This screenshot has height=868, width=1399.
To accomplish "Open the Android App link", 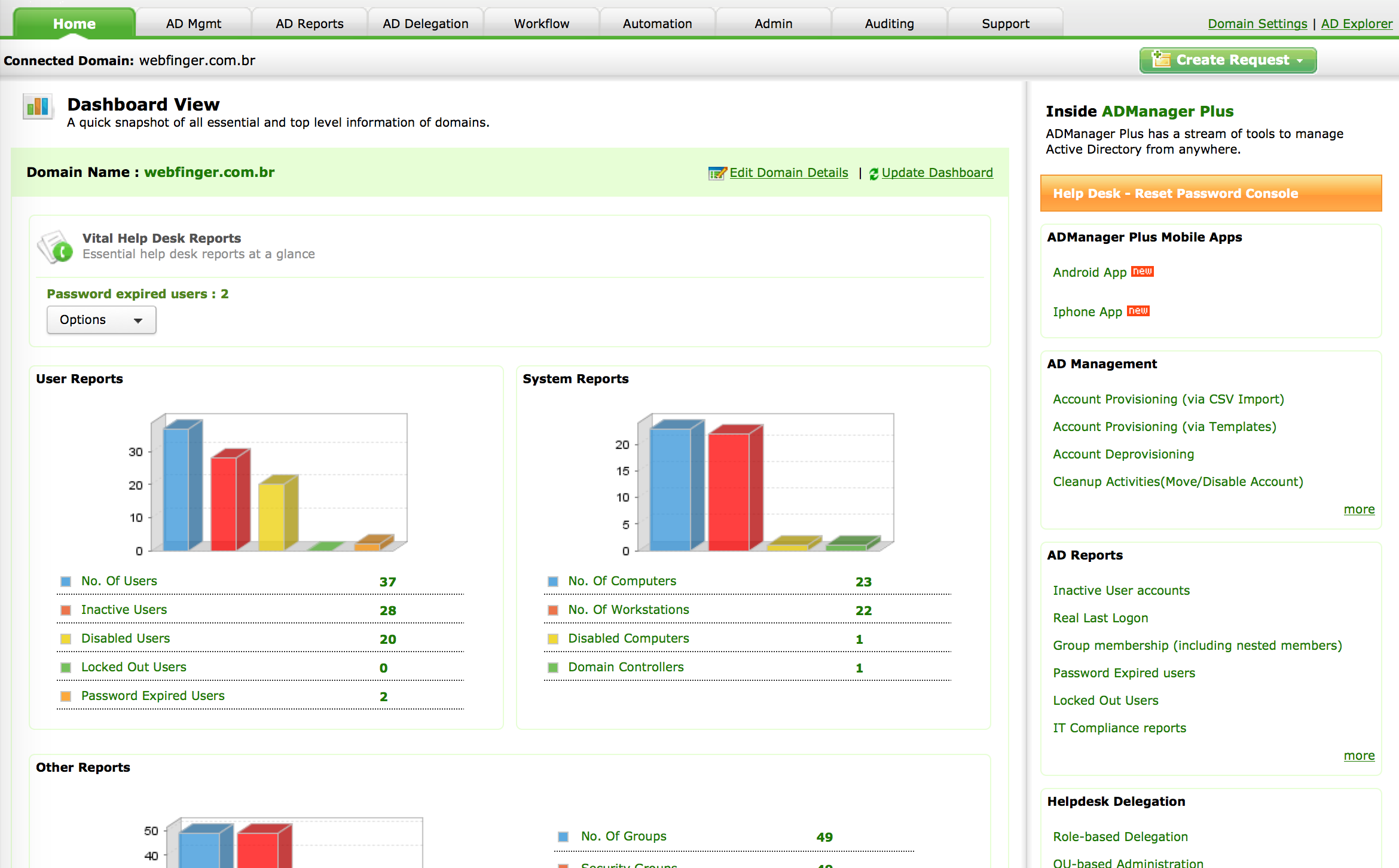I will 1089,273.
